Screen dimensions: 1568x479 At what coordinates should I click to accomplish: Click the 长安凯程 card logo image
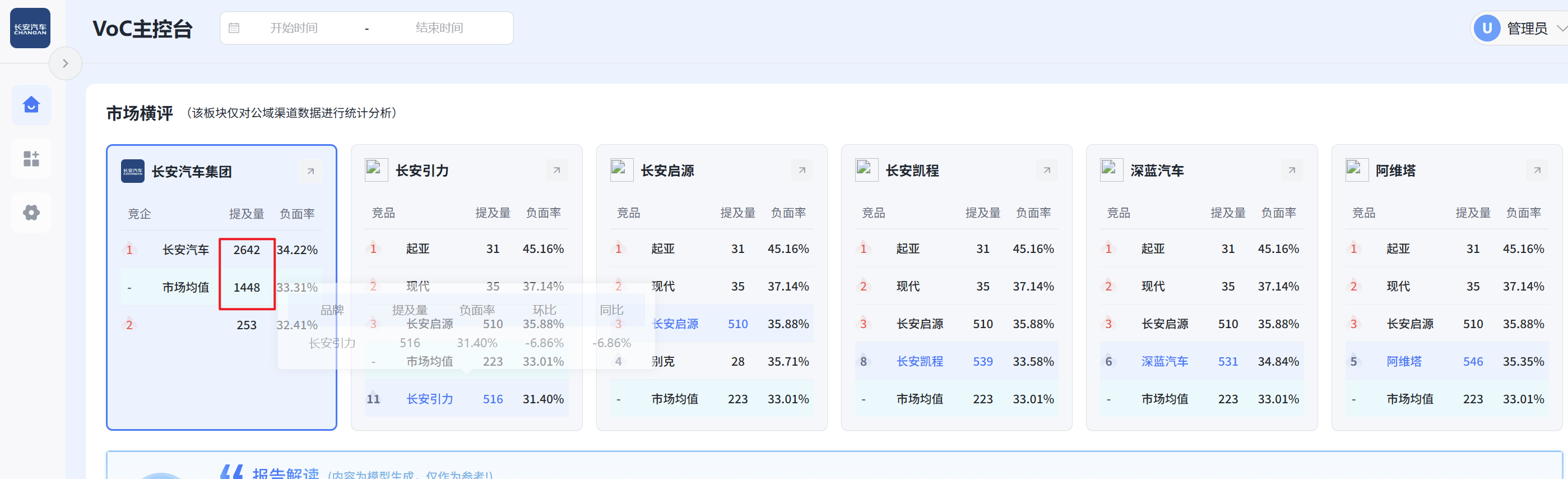pos(866,170)
